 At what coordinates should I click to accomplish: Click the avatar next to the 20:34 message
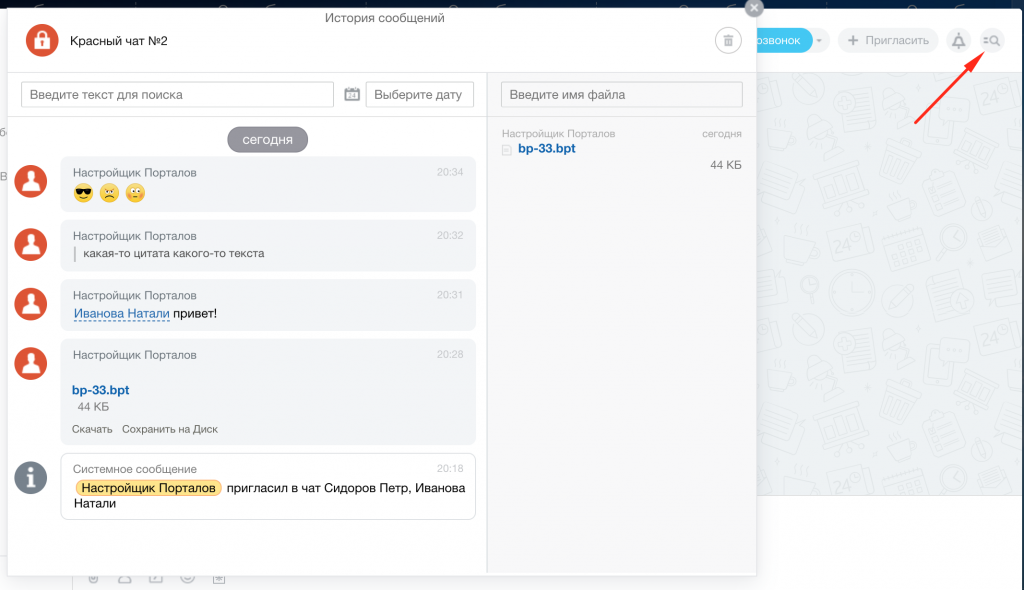tap(31, 181)
